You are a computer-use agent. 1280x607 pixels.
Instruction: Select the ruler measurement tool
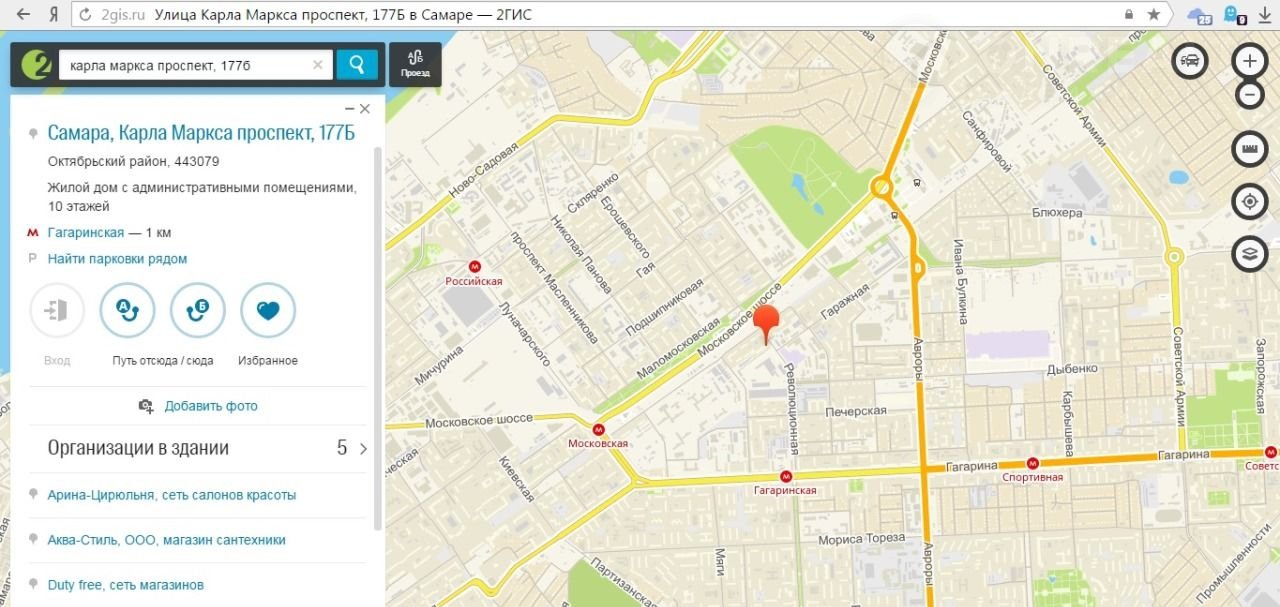(x=1249, y=148)
